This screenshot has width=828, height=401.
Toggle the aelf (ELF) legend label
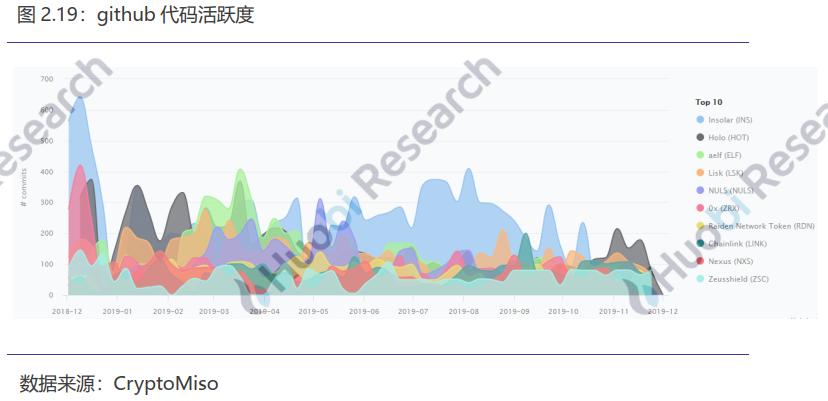tap(726, 155)
